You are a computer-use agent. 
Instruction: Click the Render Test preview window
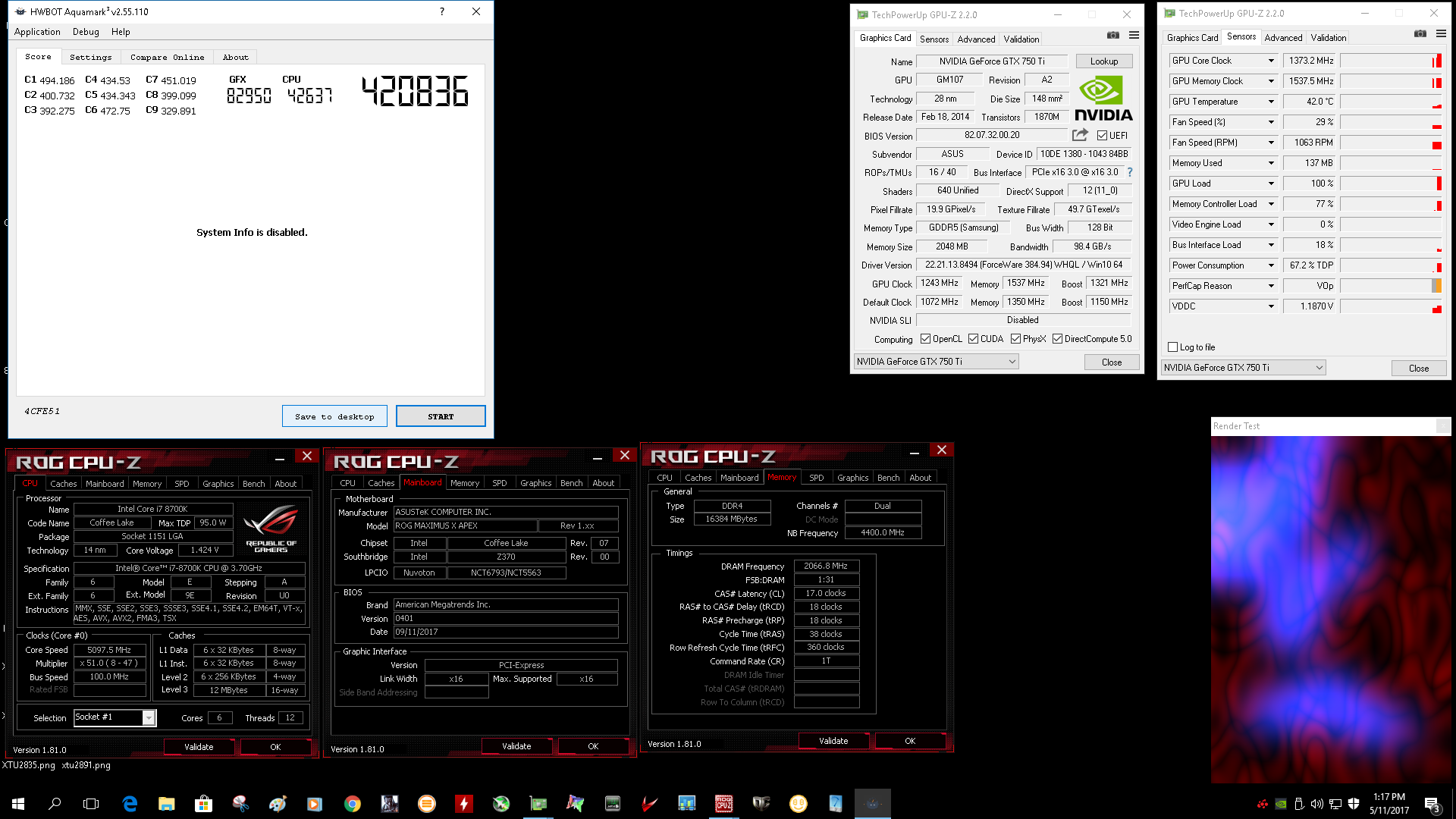(x=1331, y=609)
